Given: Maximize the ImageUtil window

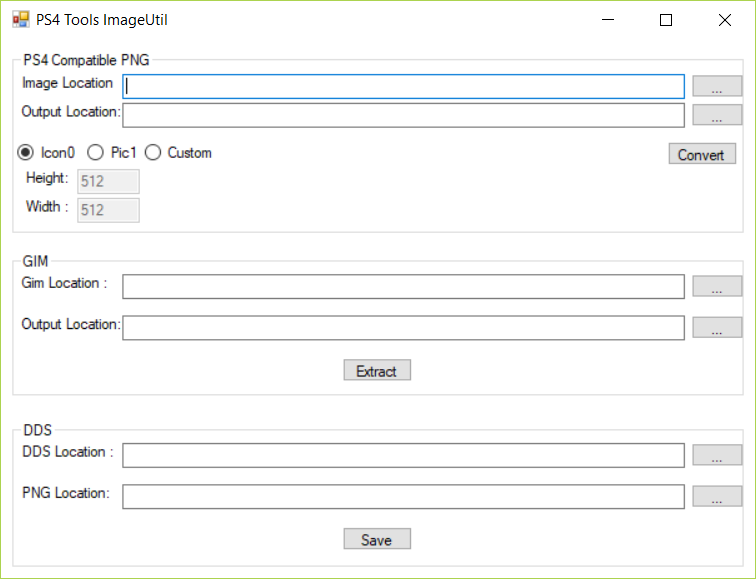Looking at the screenshot, I should pyautogui.click(x=666, y=20).
